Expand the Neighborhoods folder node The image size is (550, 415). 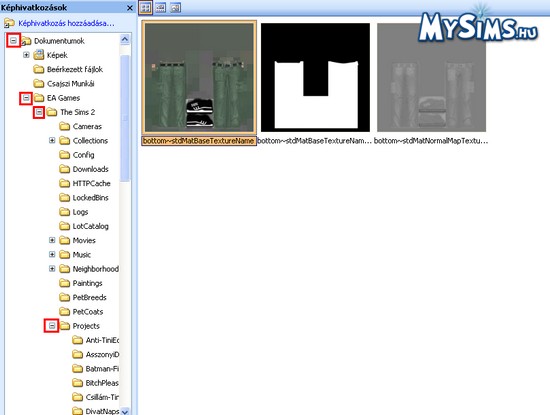52,269
